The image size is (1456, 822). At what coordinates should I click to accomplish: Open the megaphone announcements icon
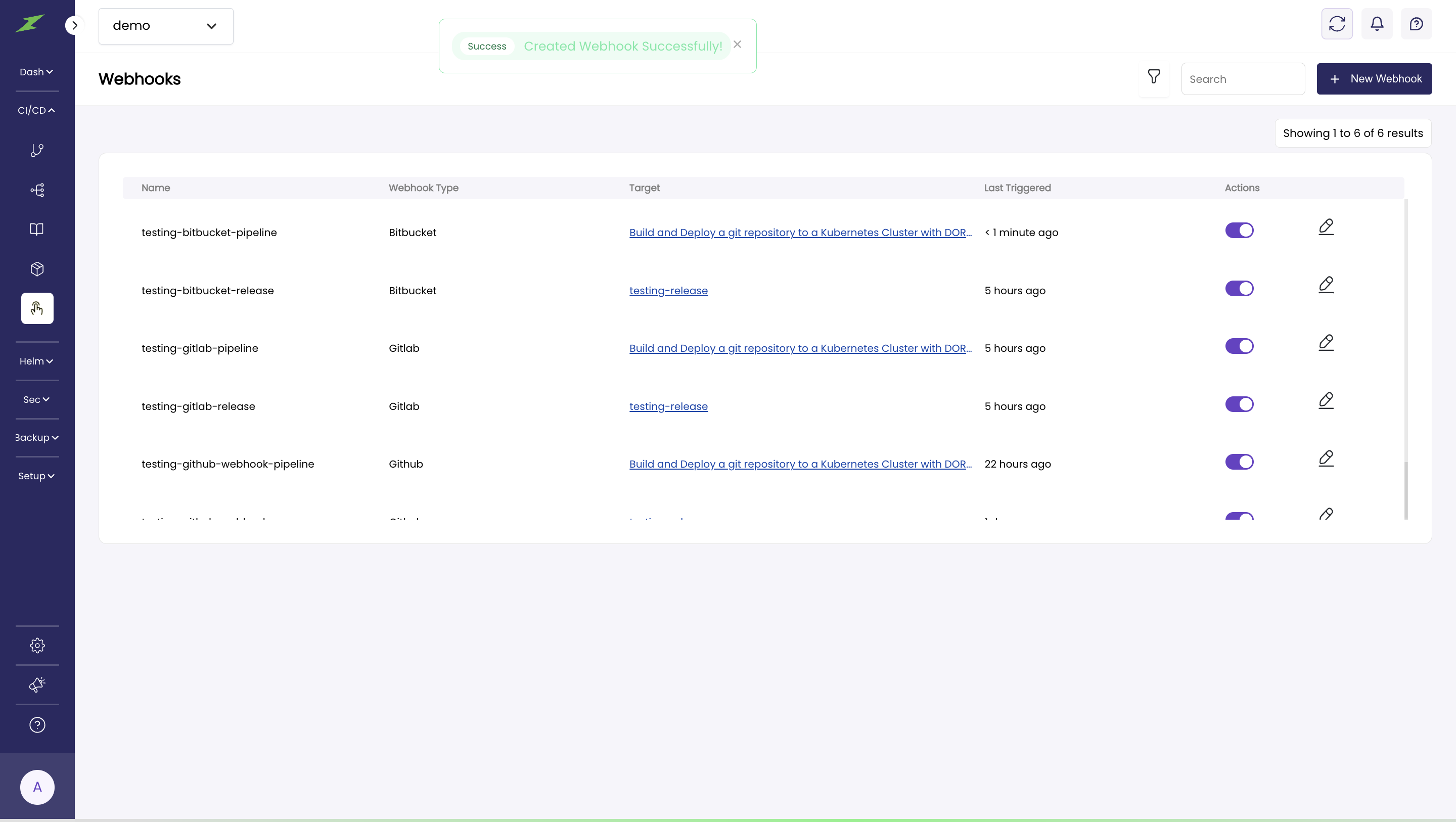(x=37, y=684)
